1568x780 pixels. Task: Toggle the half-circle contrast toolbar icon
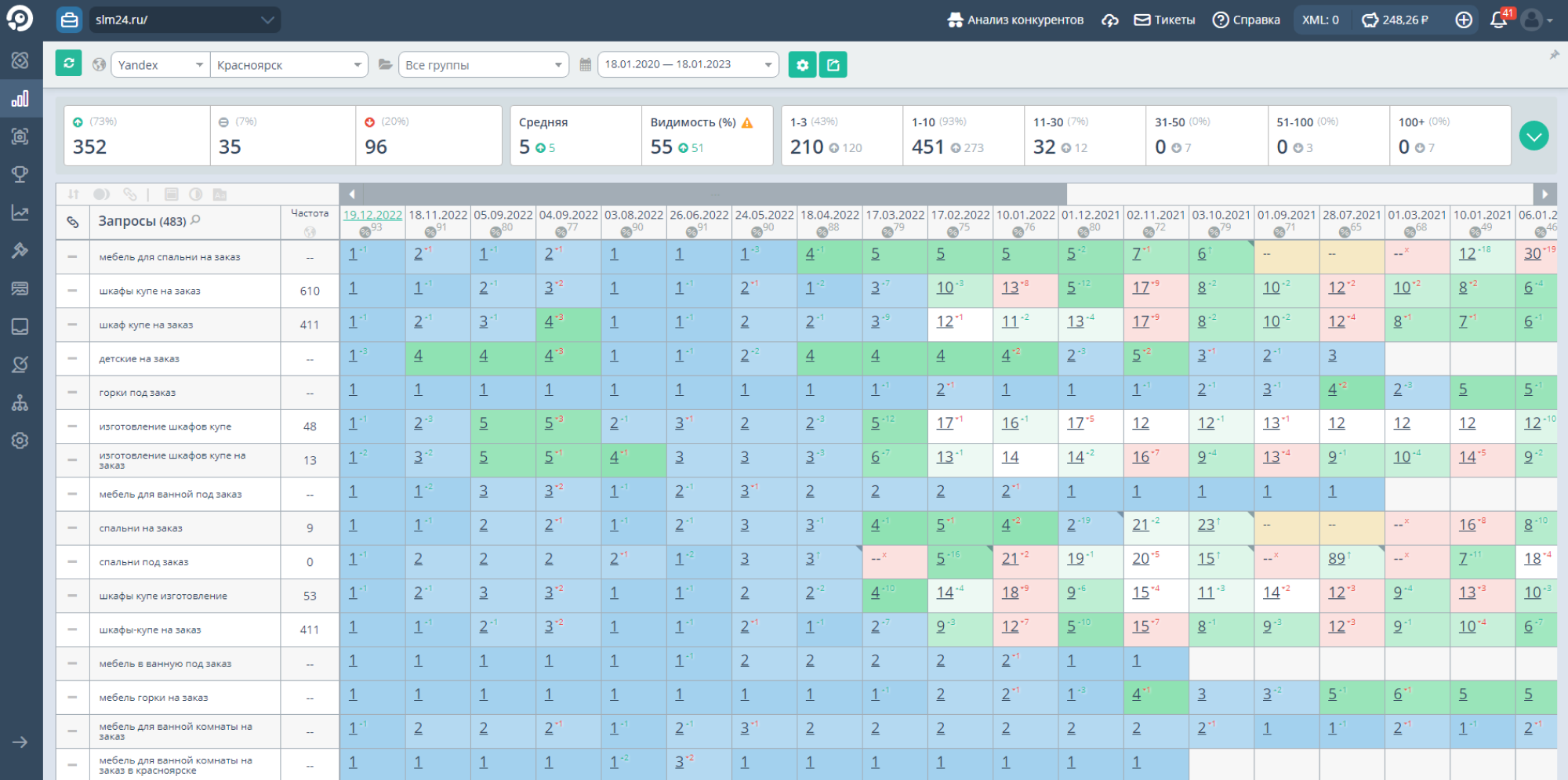196,194
